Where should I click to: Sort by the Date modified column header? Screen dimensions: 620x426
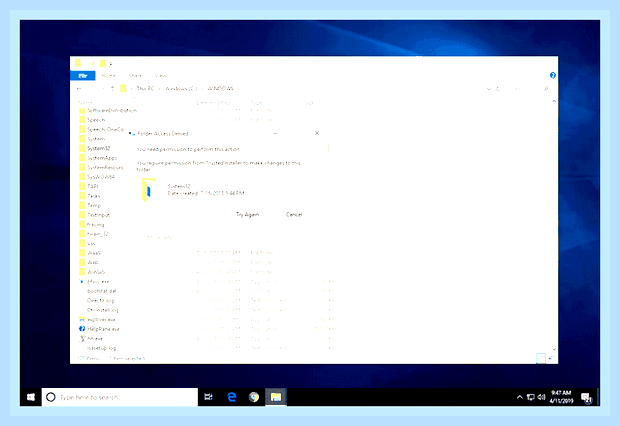[214, 103]
